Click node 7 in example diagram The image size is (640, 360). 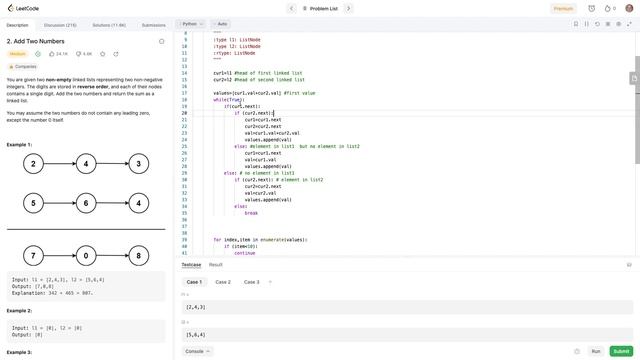tap(33, 256)
